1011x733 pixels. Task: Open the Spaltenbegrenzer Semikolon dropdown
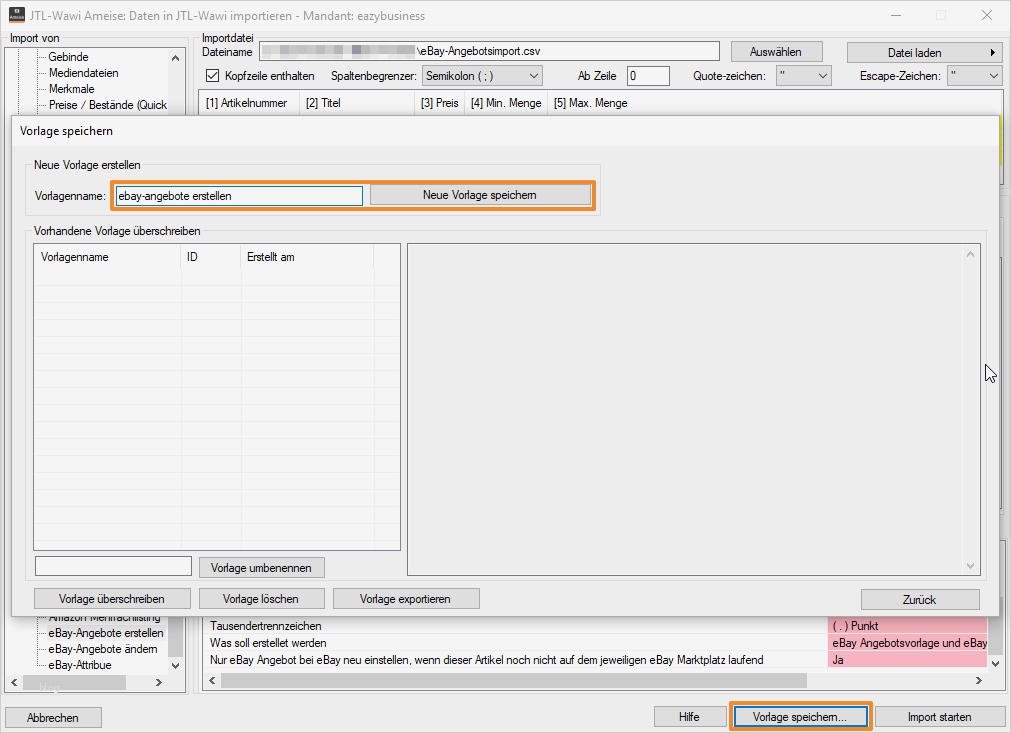[482, 75]
